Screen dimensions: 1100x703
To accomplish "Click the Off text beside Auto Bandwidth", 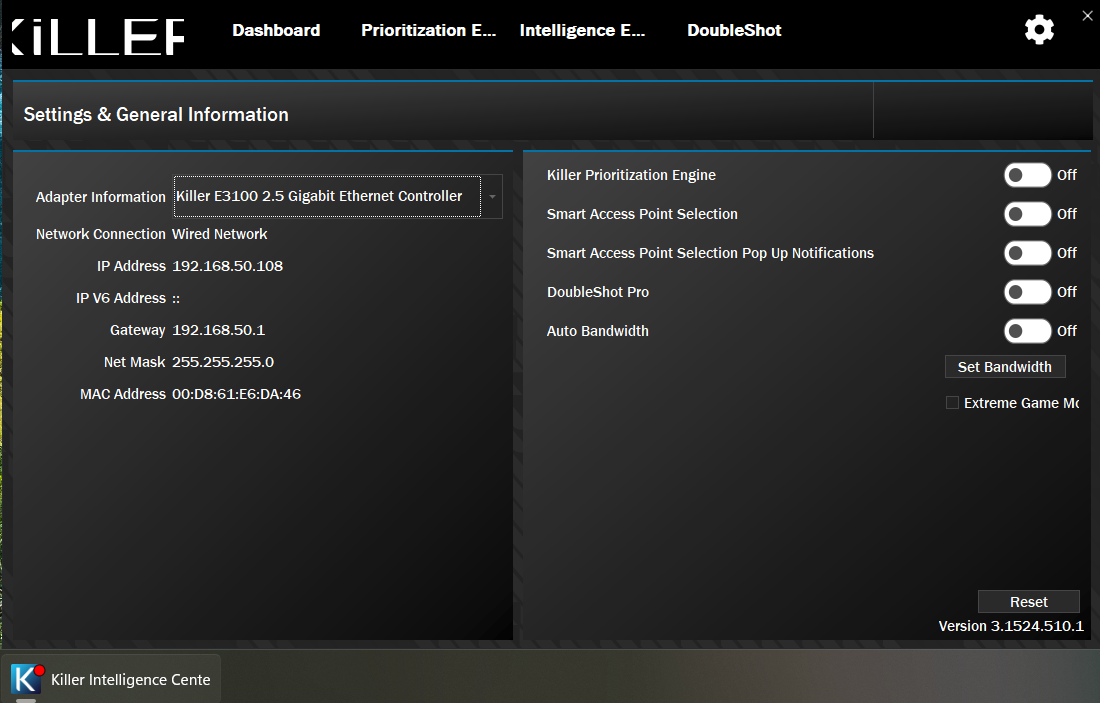I will point(1066,331).
